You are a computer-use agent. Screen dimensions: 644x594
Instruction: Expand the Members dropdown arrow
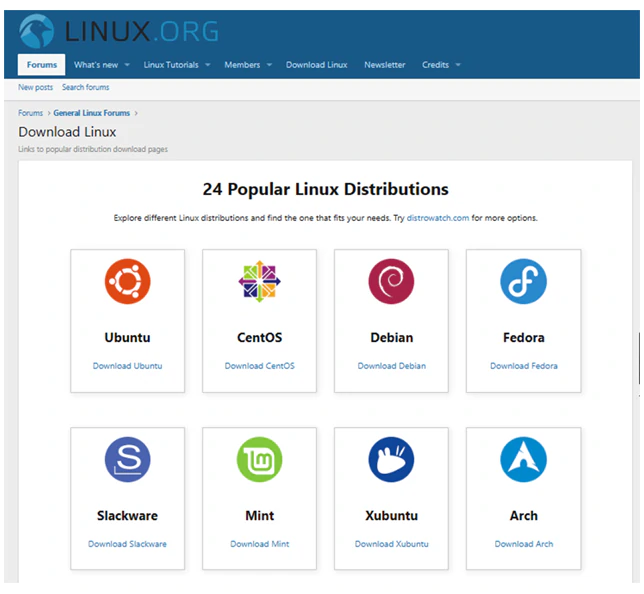(269, 65)
